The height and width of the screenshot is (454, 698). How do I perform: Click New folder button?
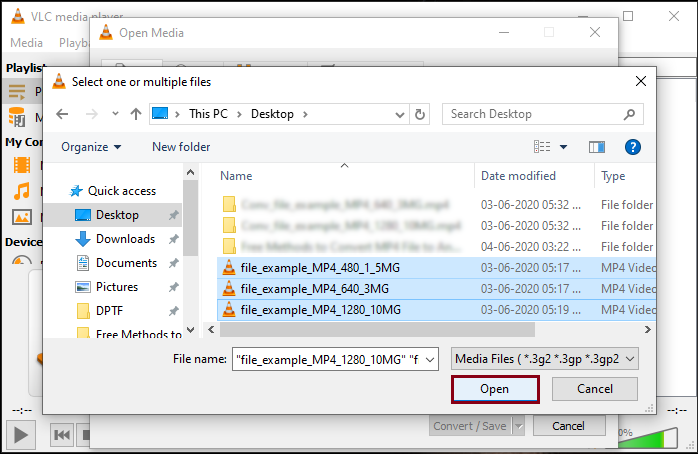(x=181, y=147)
